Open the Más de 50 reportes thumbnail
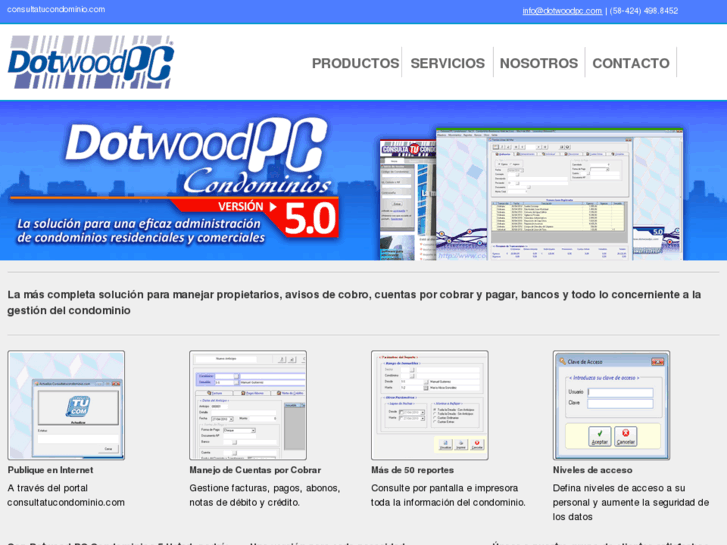The height and width of the screenshot is (545, 727). [x=429, y=405]
